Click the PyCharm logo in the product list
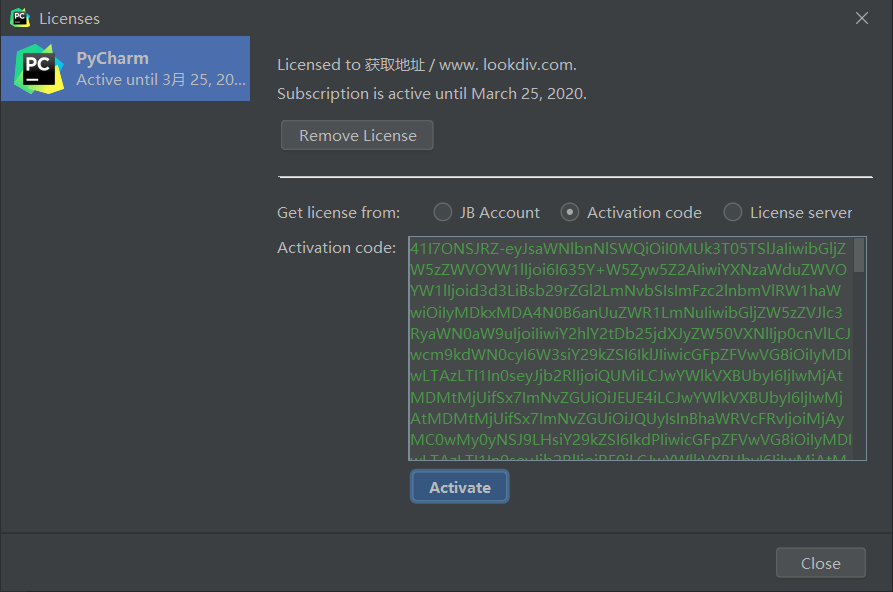 pos(39,69)
